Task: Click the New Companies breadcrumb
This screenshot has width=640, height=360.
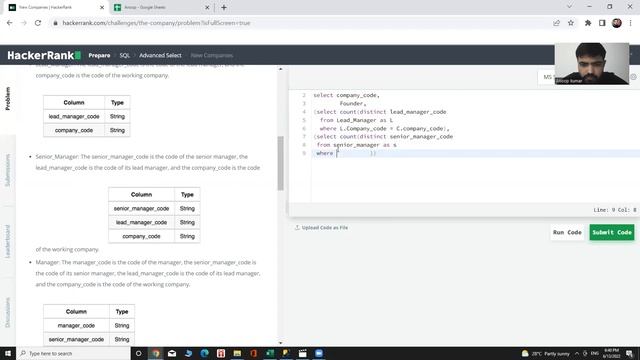Action: click(211, 55)
